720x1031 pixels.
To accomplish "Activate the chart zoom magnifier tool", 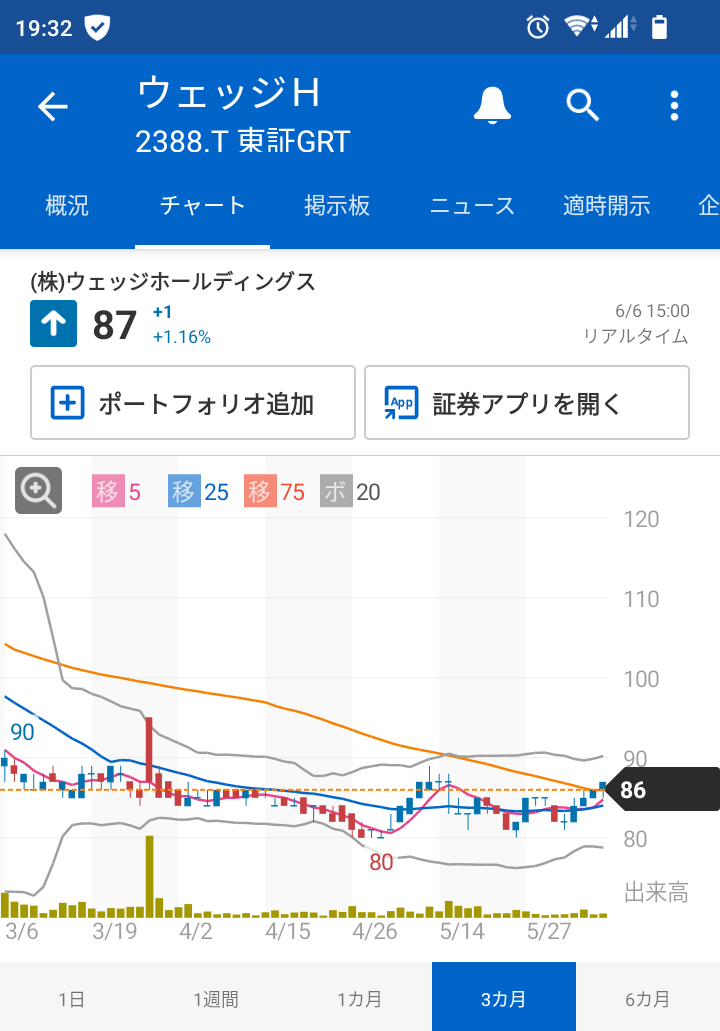I will click(37, 490).
